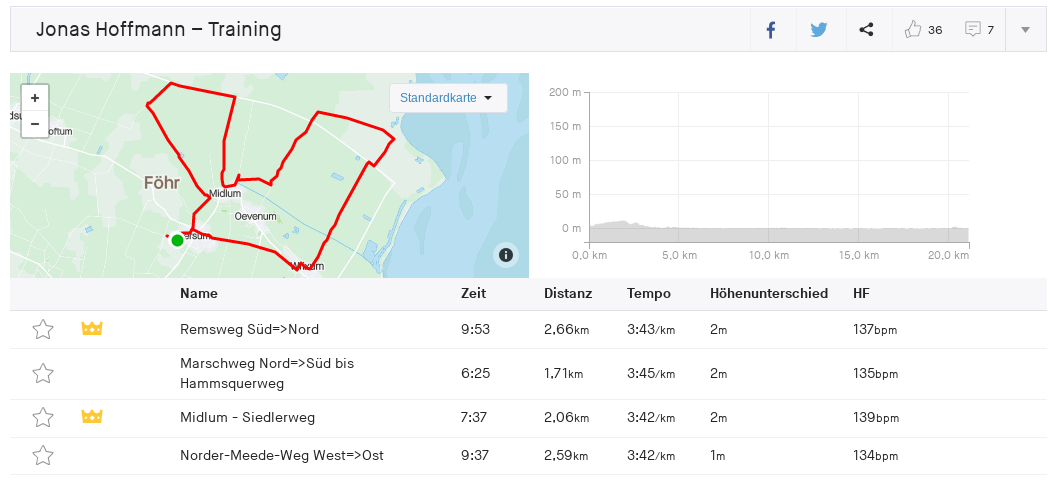Image resolution: width=1062 pixels, height=481 pixels.
Task: Share activity on Facebook
Action: 771,30
